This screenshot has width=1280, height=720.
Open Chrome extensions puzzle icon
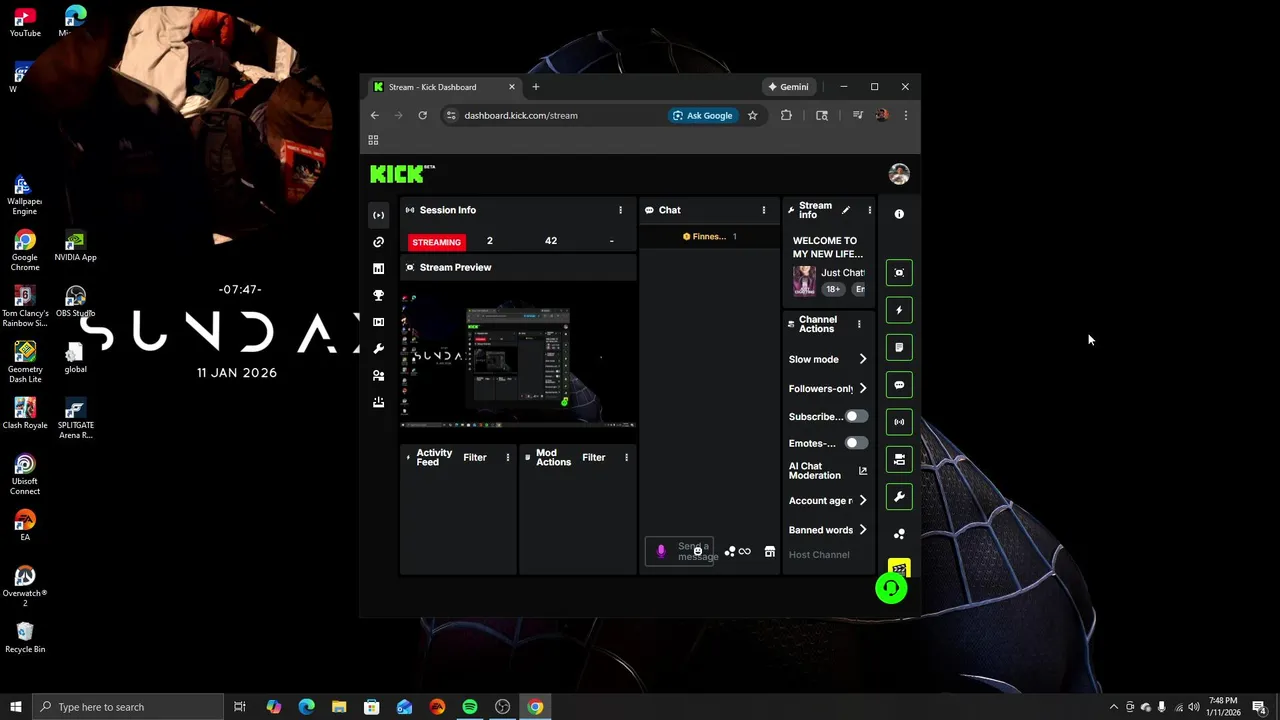coord(786,115)
